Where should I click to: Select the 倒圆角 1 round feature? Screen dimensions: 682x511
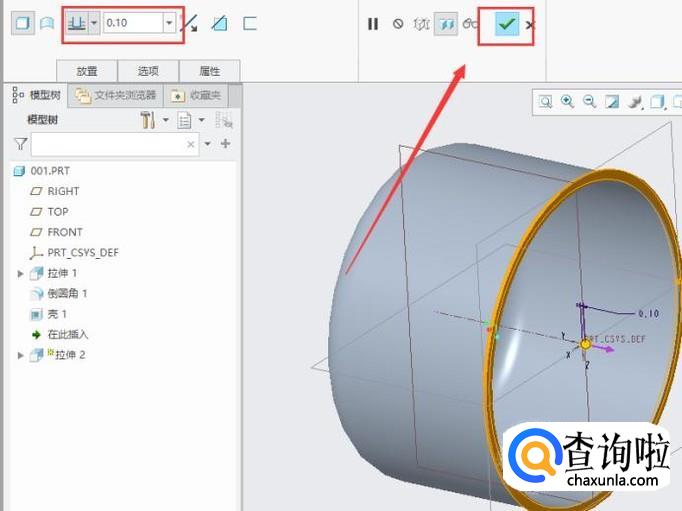coord(58,294)
